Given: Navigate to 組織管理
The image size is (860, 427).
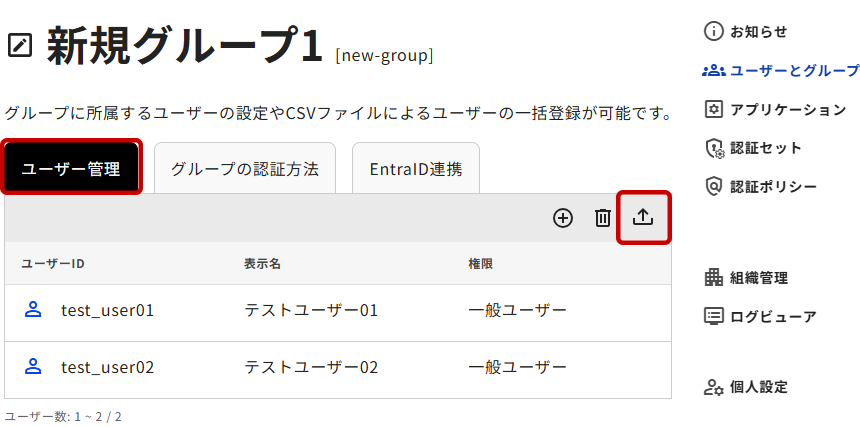Looking at the screenshot, I should coord(746,278).
